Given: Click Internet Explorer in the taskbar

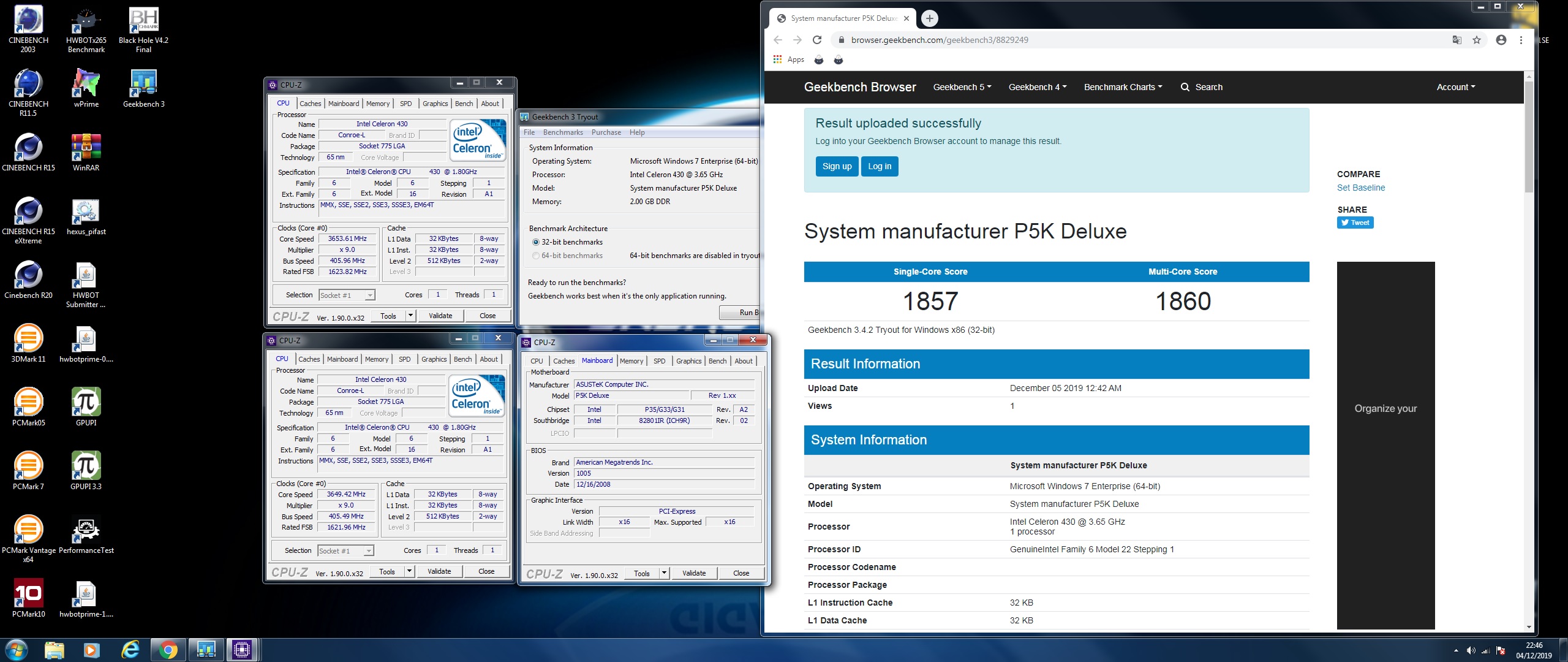Looking at the screenshot, I should point(130,650).
